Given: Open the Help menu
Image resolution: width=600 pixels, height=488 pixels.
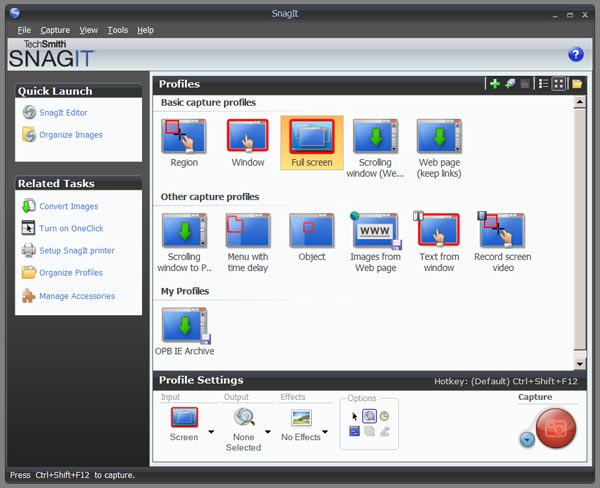Looking at the screenshot, I should (145, 30).
